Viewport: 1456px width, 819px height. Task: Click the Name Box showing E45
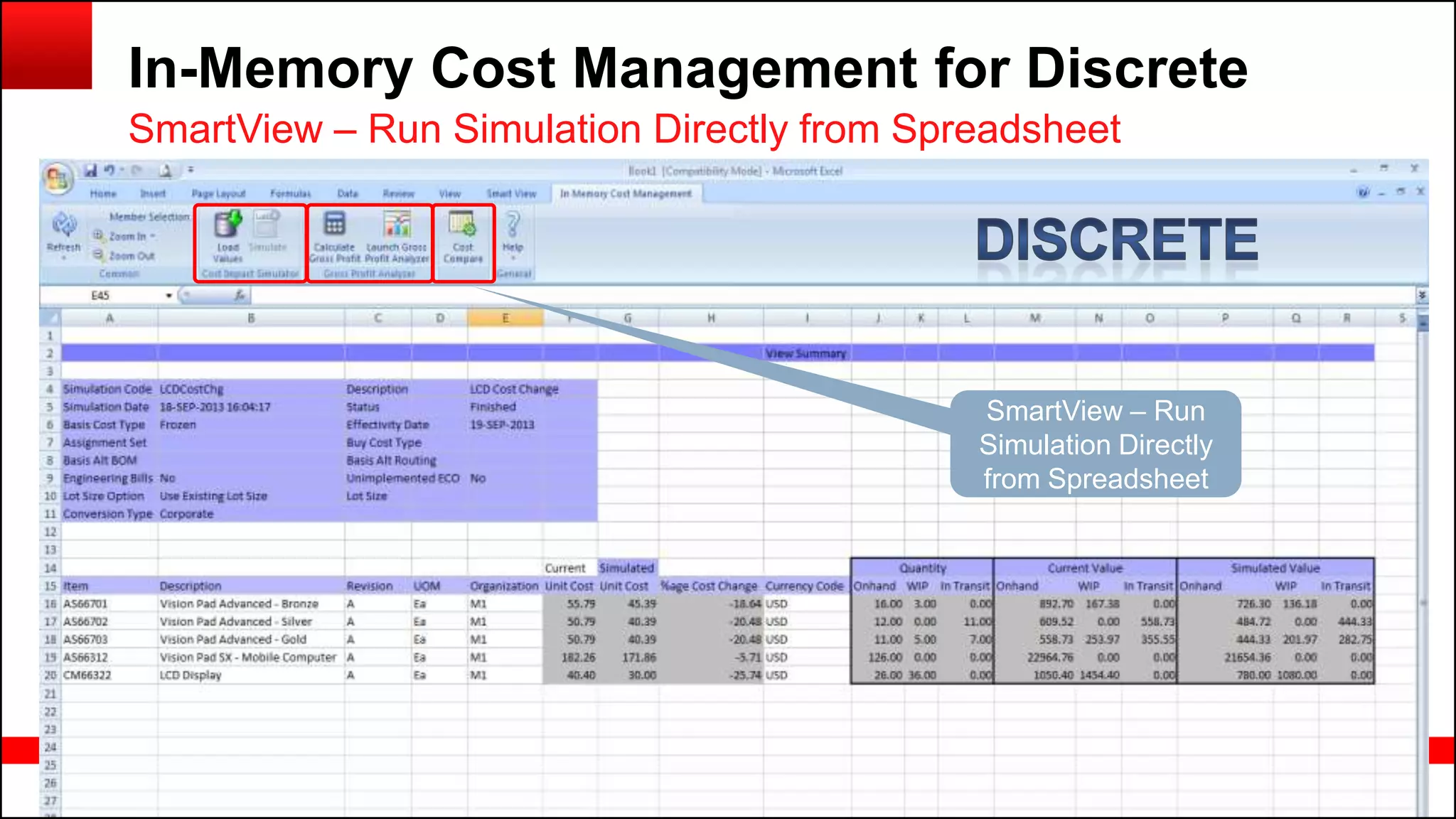click(x=100, y=296)
